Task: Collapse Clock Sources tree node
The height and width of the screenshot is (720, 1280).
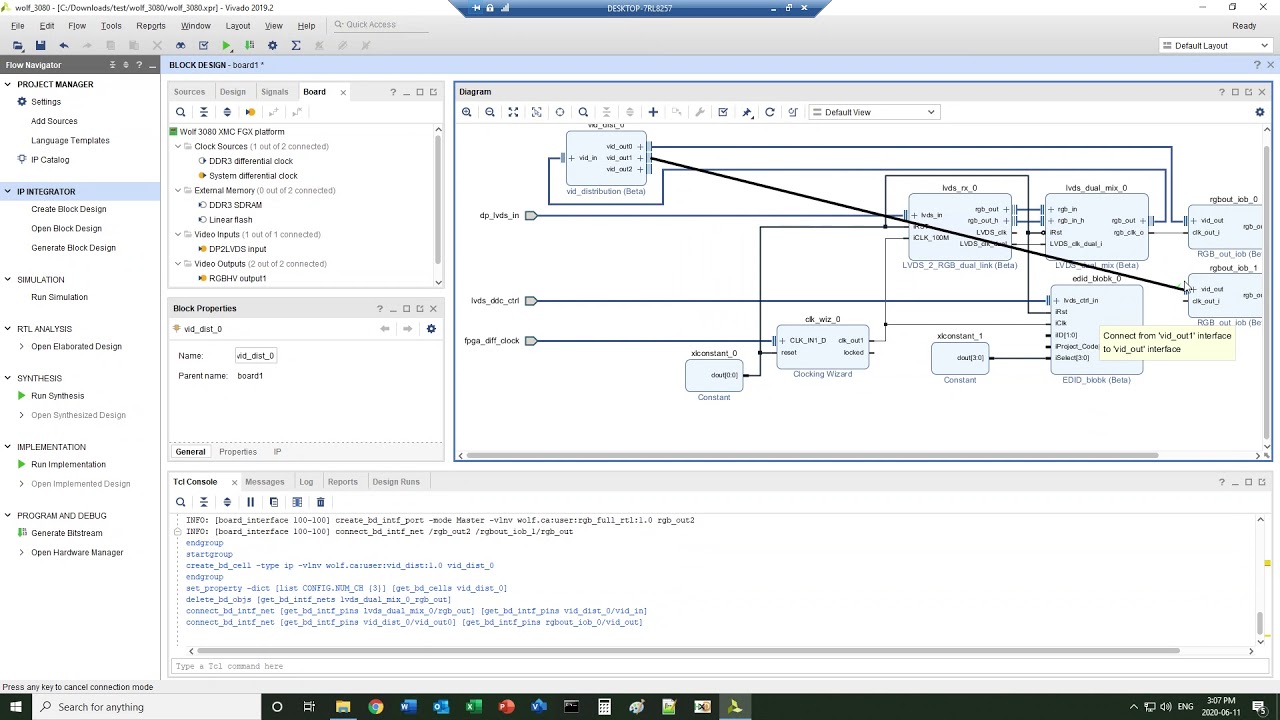Action: (x=178, y=147)
